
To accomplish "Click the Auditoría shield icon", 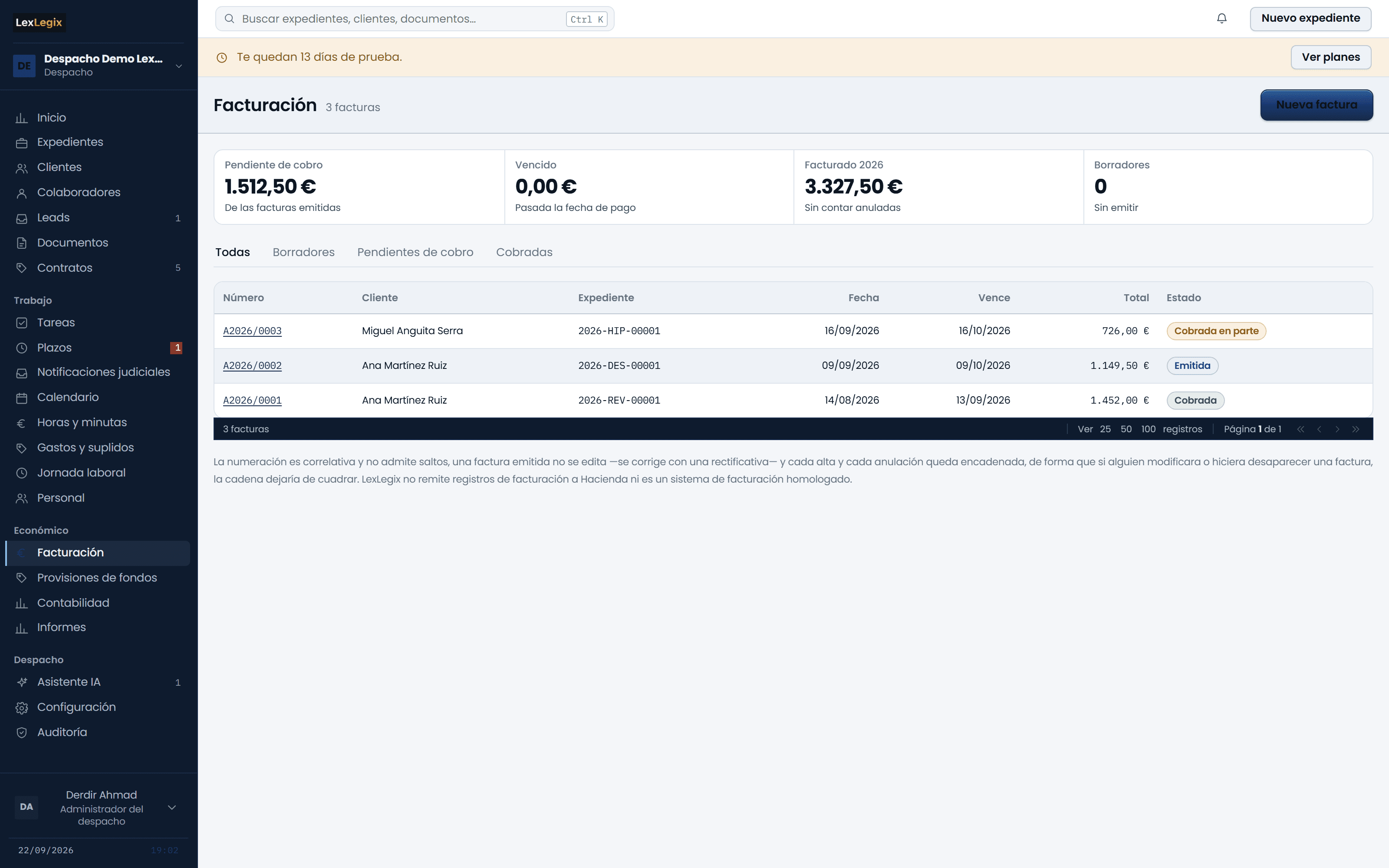I will click(x=22, y=733).
